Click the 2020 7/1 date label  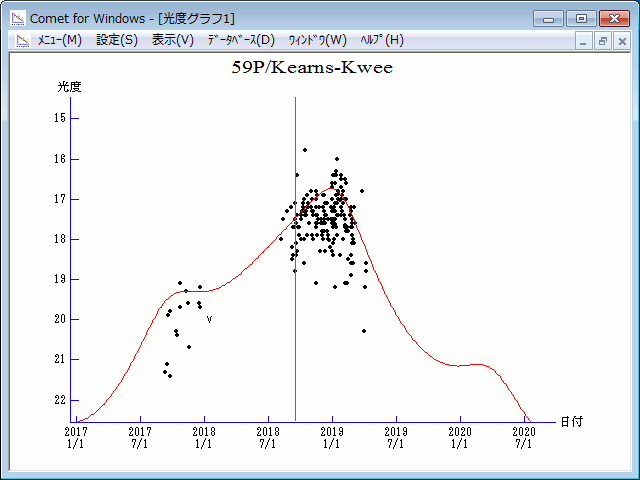pos(524,438)
